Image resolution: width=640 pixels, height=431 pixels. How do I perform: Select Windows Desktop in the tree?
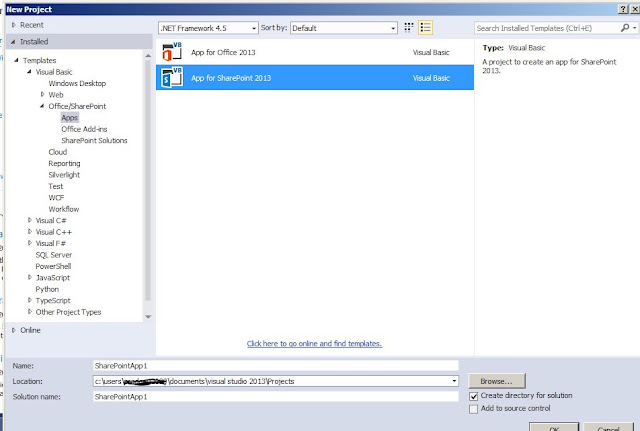click(77, 83)
